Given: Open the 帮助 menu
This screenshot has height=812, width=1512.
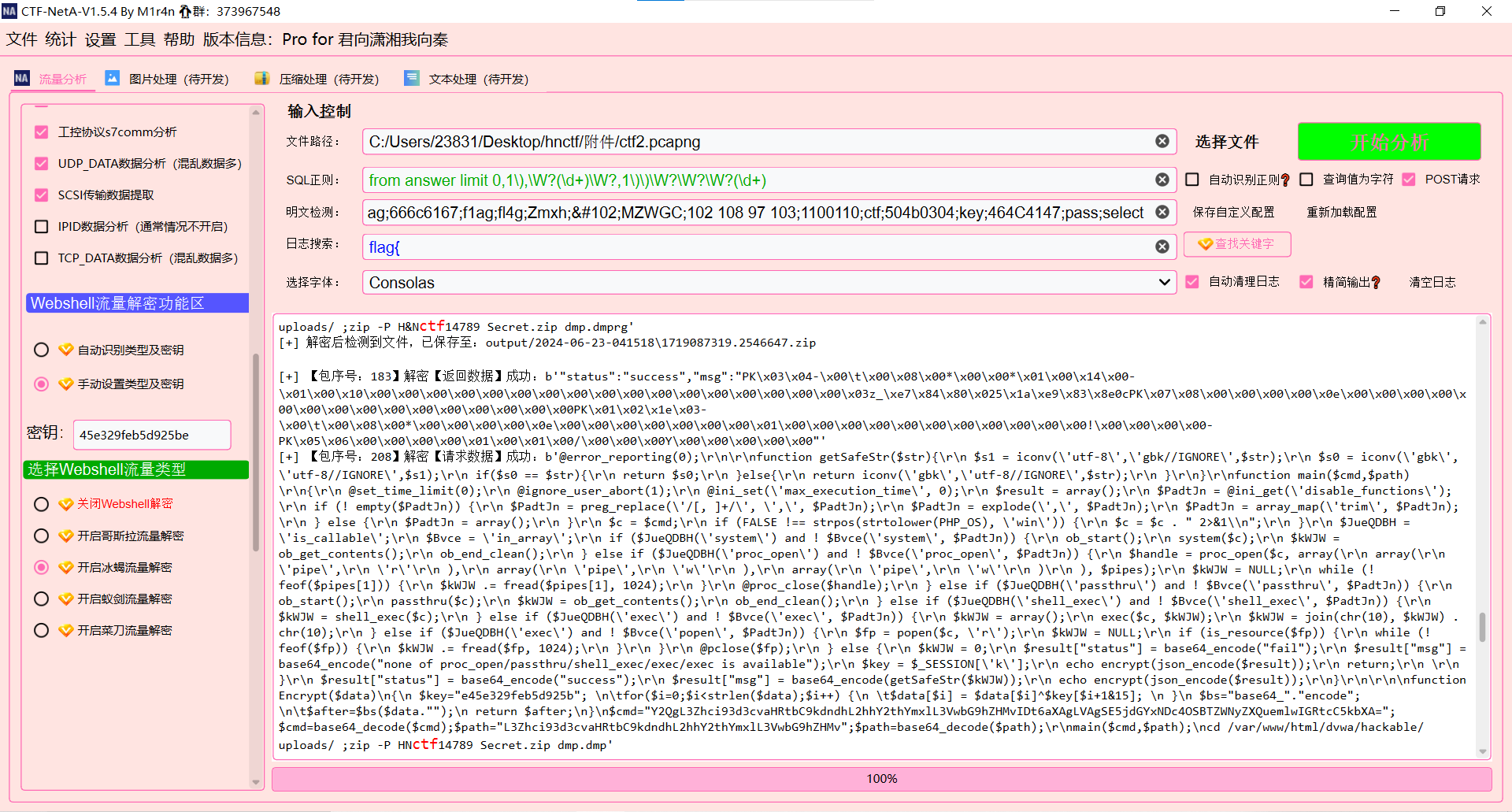Looking at the screenshot, I should pyautogui.click(x=179, y=39).
